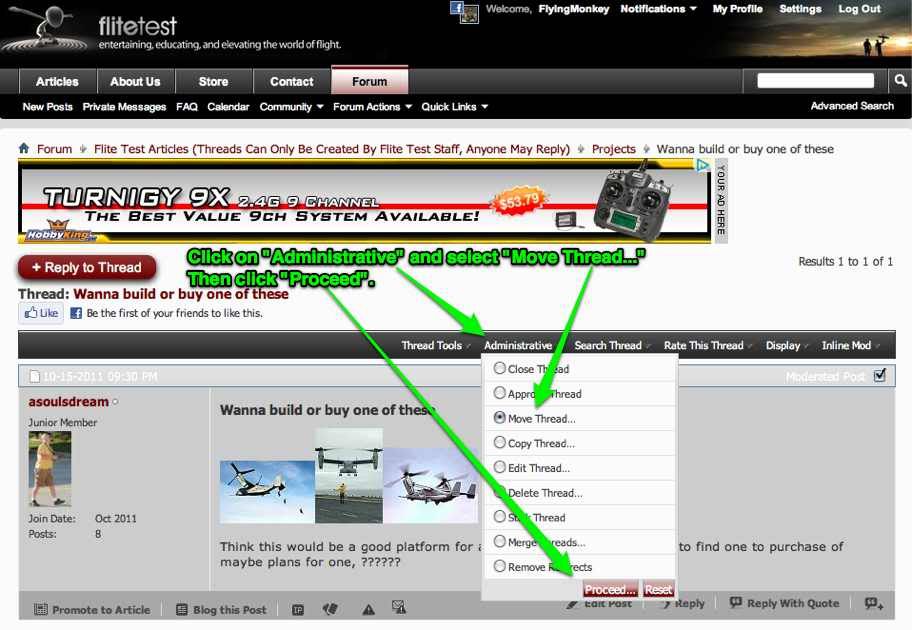Click the Proceed button

tap(610, 589)
